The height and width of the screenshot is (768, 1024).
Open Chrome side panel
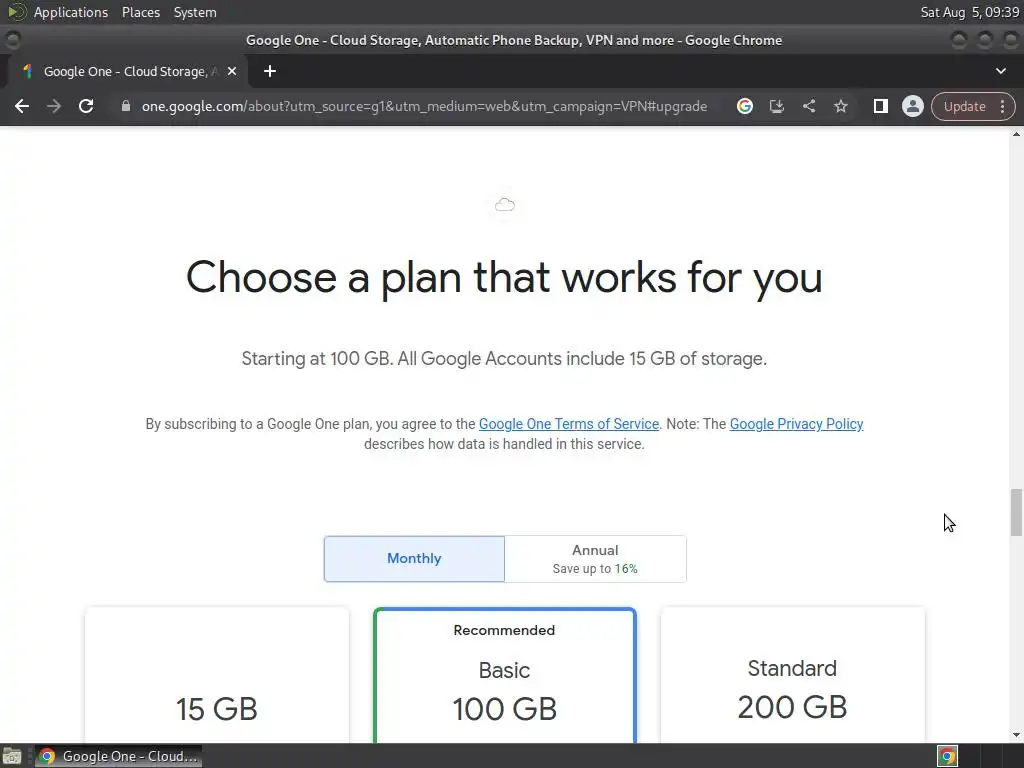coord(880,106)
